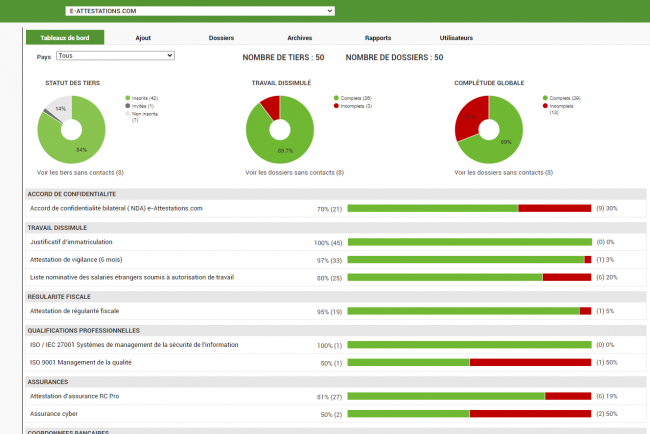Select the Archives tab

click(x=299, y=37)
